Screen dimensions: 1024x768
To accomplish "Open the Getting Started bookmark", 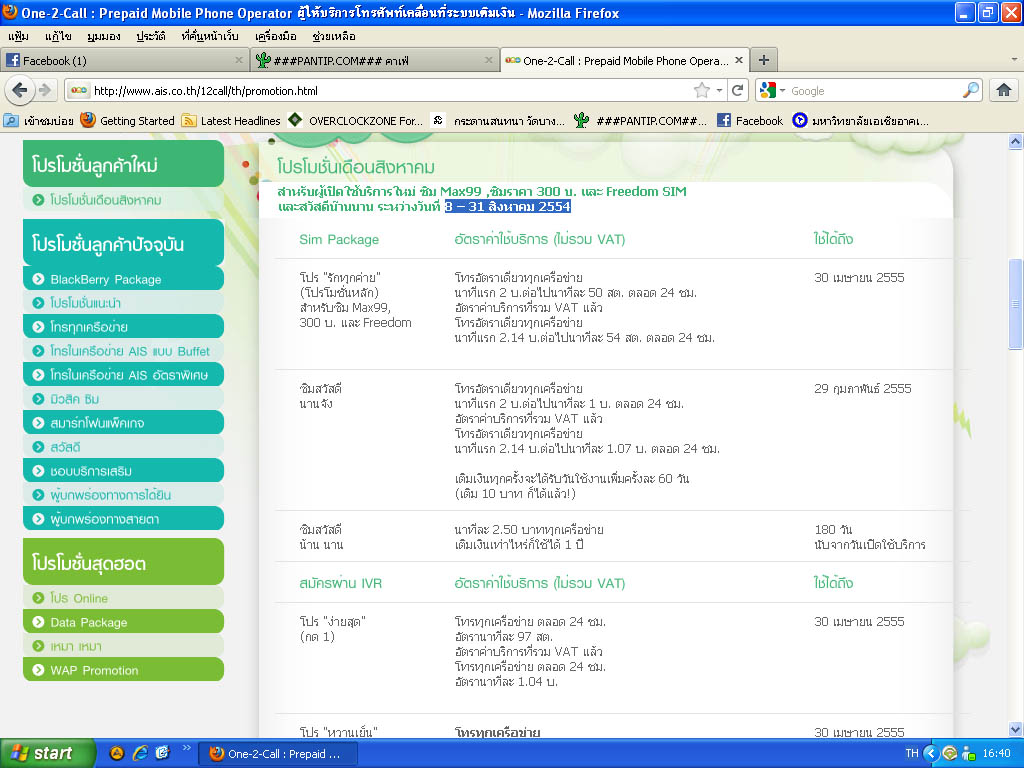I will coord(128,120).
